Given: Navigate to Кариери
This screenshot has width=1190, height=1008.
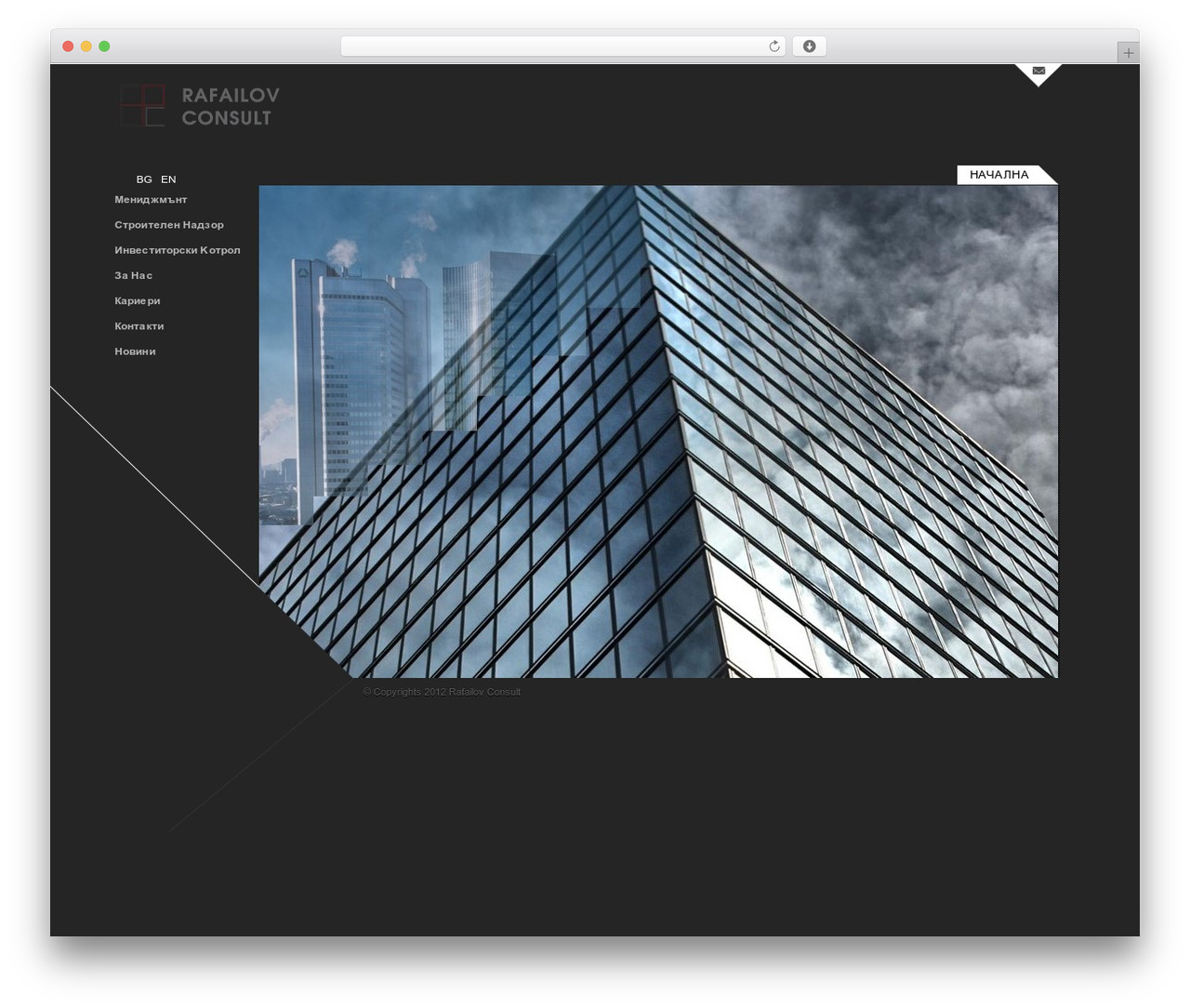Looking at the screenshot, I should pyautogui.click(x=138, y=301).
